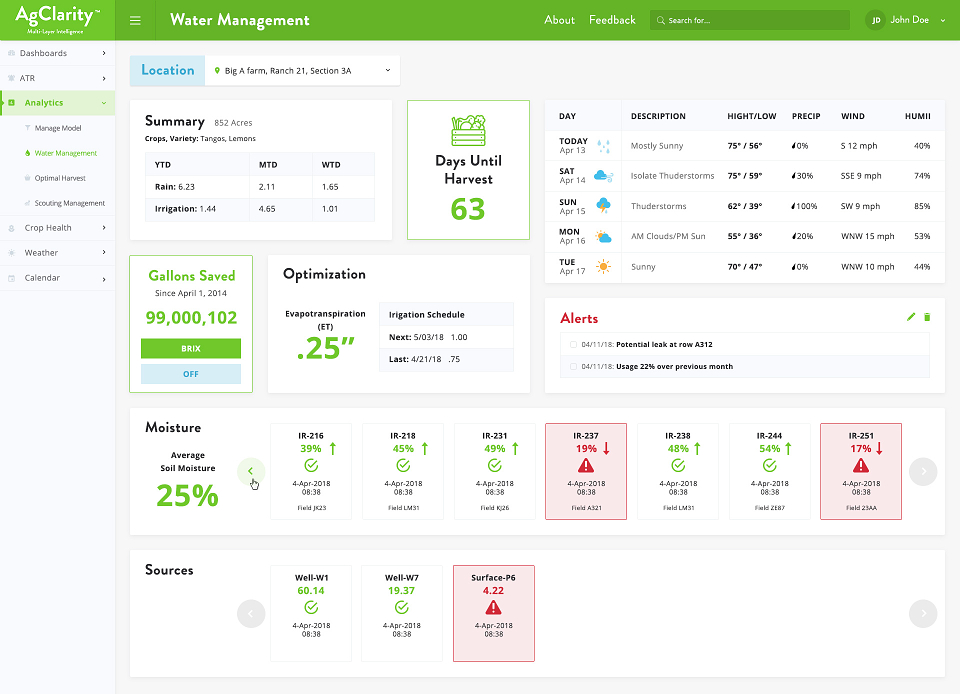Check the Potential leak alert checkbox

[573, 345]
